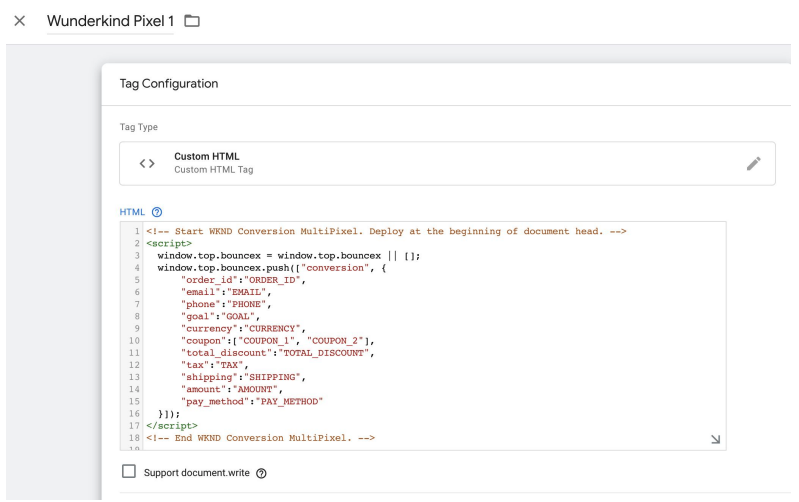Click the "currency":"CURRENCY" code line

click(x=243, y=329)
